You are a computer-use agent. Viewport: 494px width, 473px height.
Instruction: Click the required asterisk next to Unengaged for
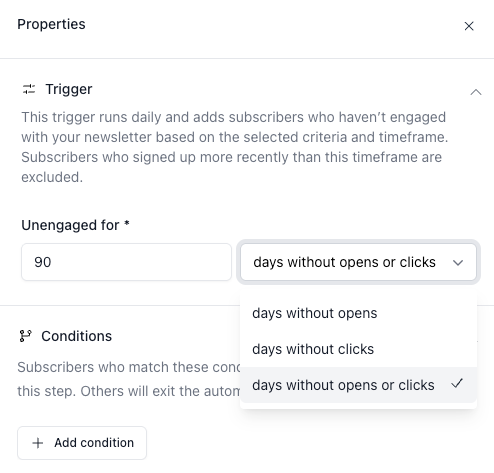point(127,223)
